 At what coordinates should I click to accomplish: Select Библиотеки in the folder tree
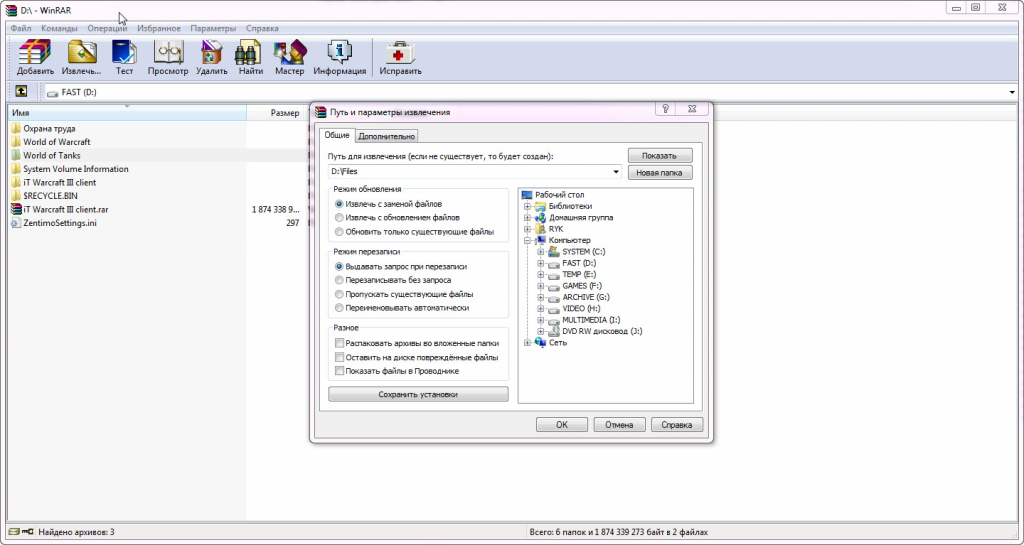click(x=563, y=206)
